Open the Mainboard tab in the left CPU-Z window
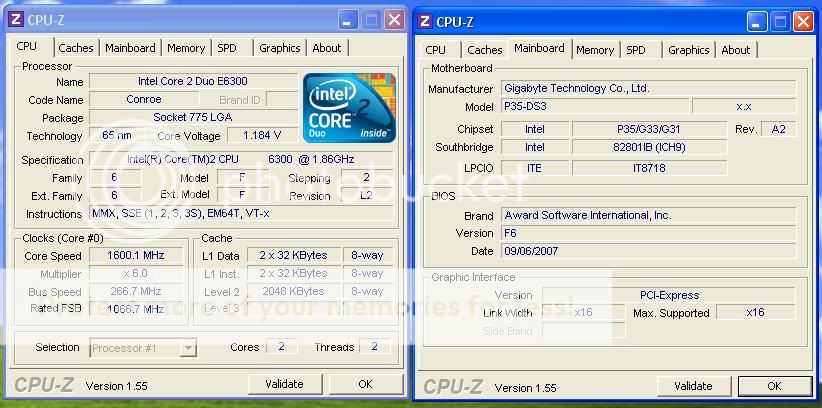This screenshot has width=822, height=408. click(130, 48)
